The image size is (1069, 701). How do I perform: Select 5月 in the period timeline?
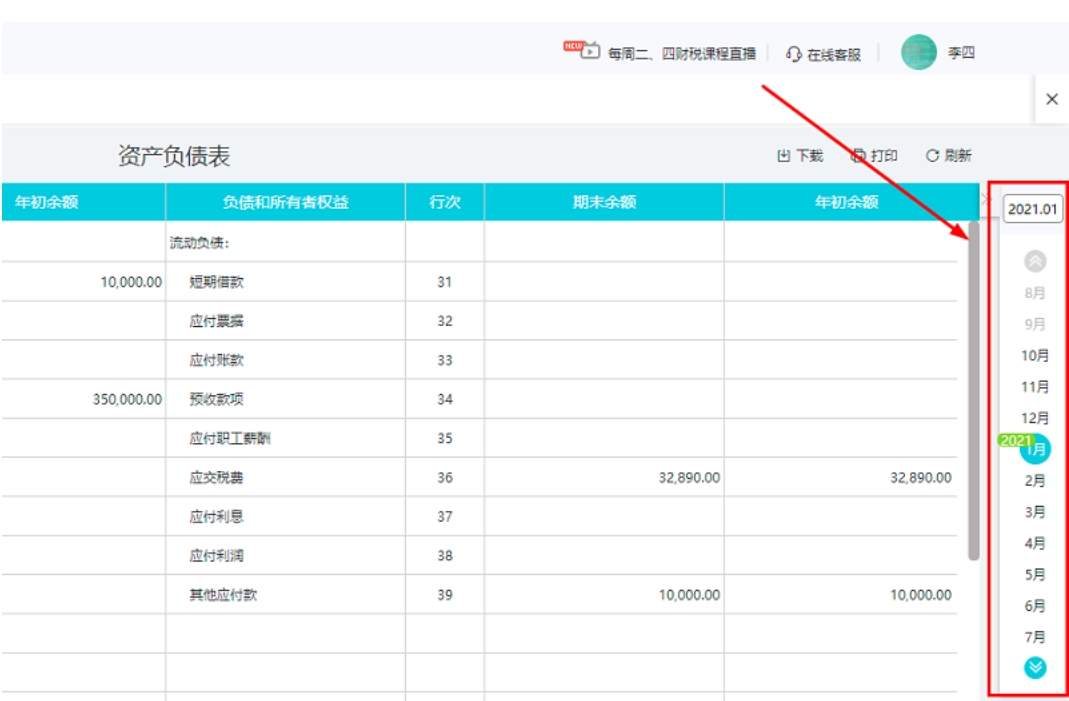1035,575
